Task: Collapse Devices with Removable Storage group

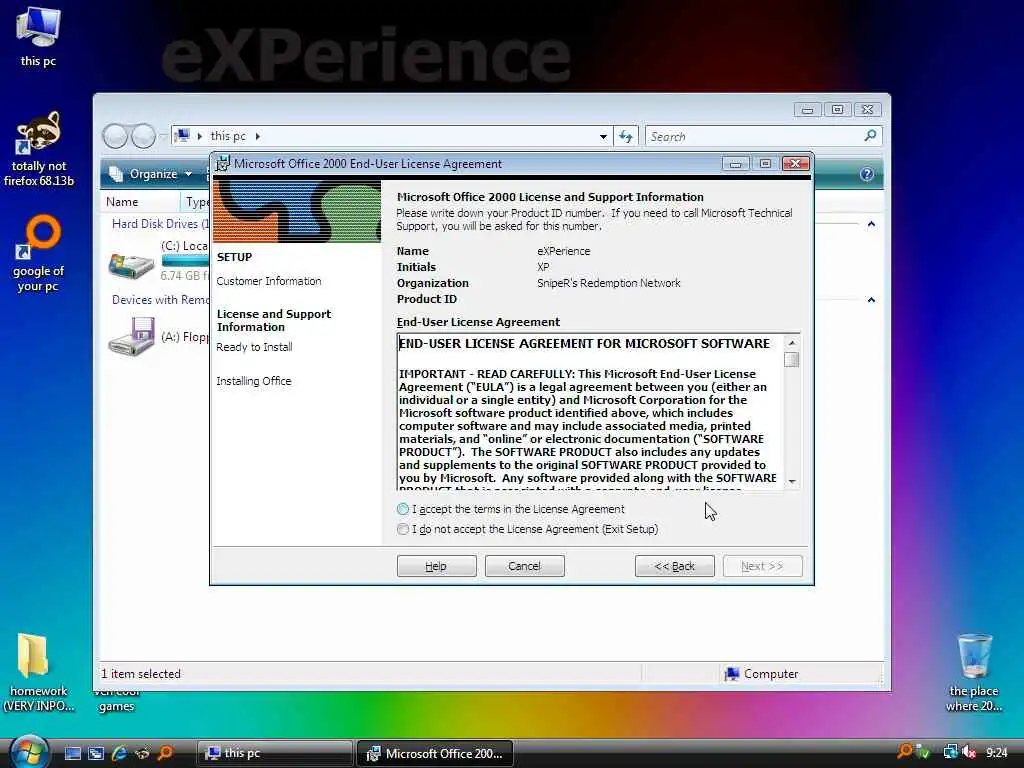Action: point(871,300)
